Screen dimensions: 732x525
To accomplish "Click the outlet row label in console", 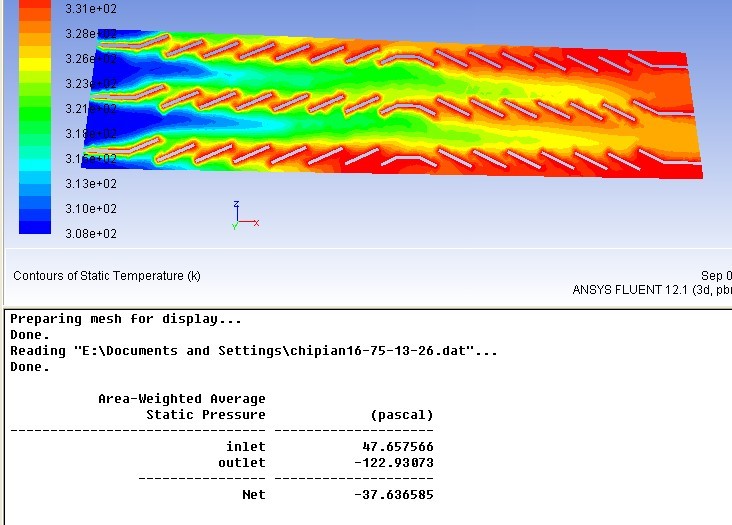I will [242, 463].
